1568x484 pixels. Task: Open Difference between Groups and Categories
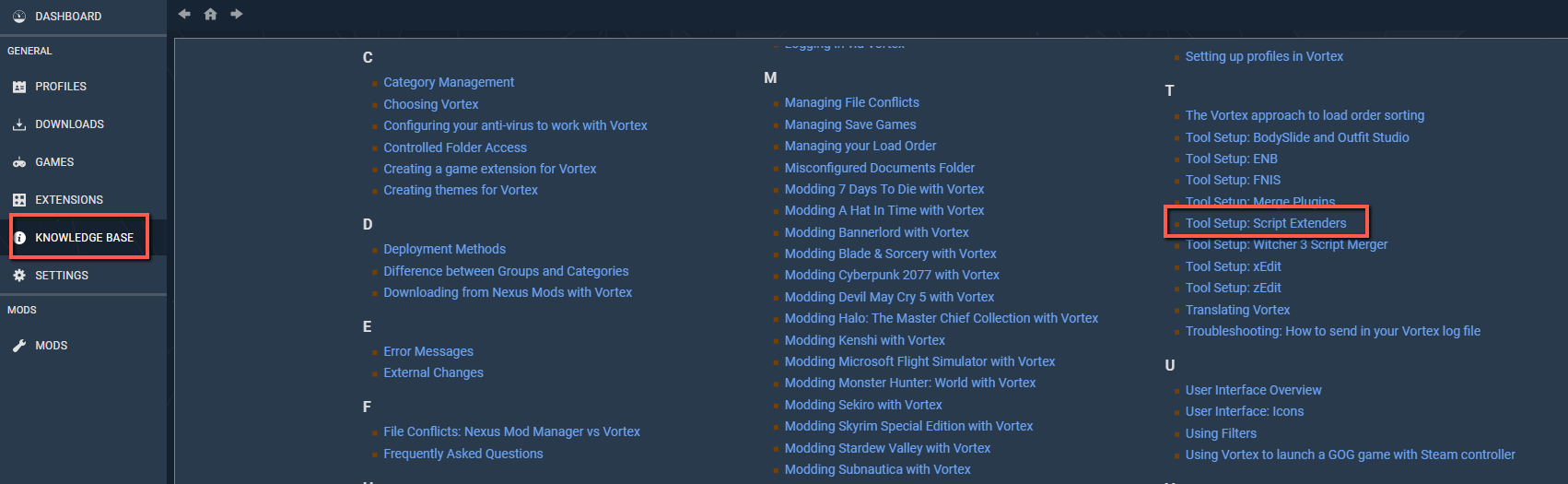coord(506,271)
